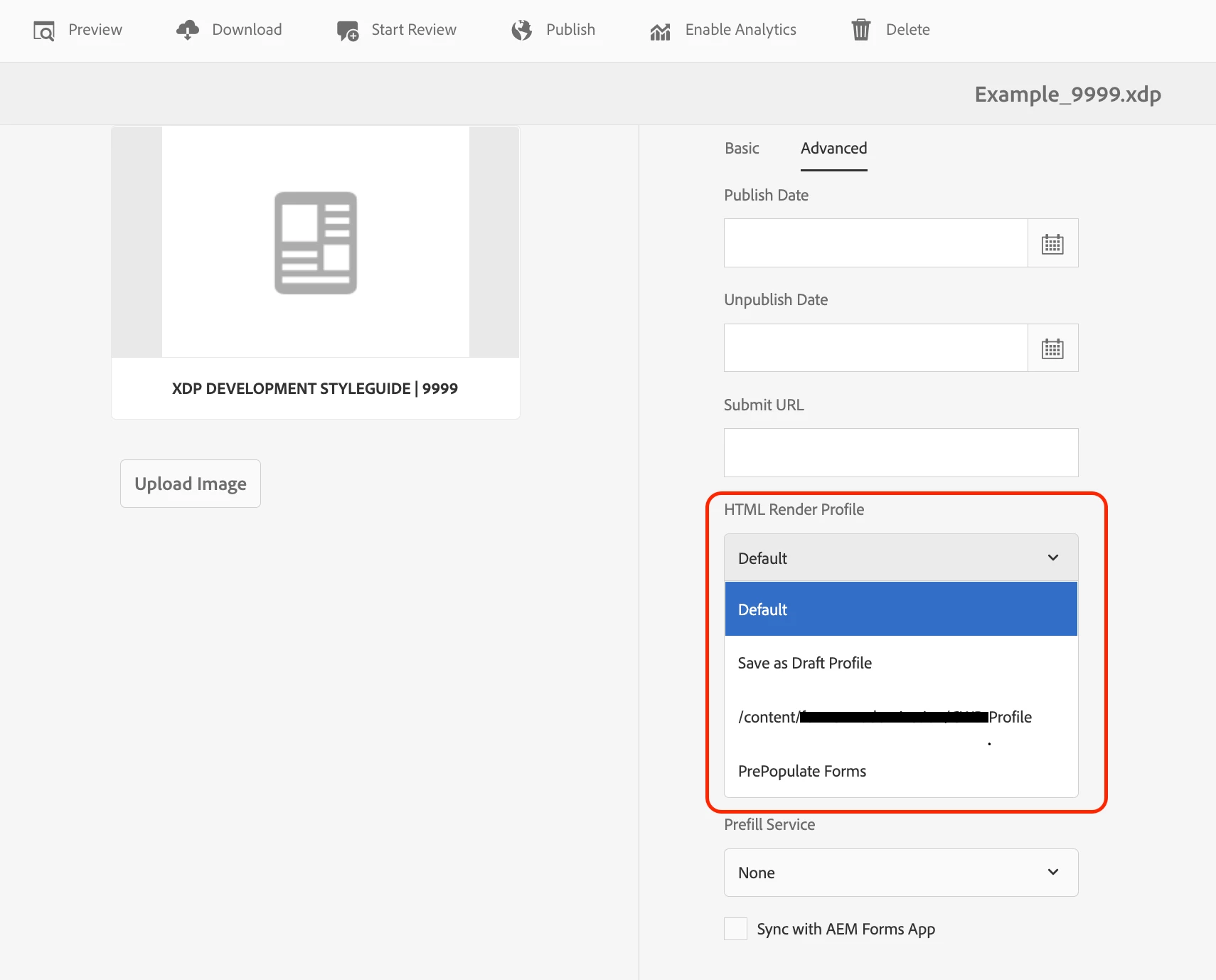The height and width of the screenshot is (980, 1216).
Task: Choose the highlighted Default option
Action: (x=901, y=609)
